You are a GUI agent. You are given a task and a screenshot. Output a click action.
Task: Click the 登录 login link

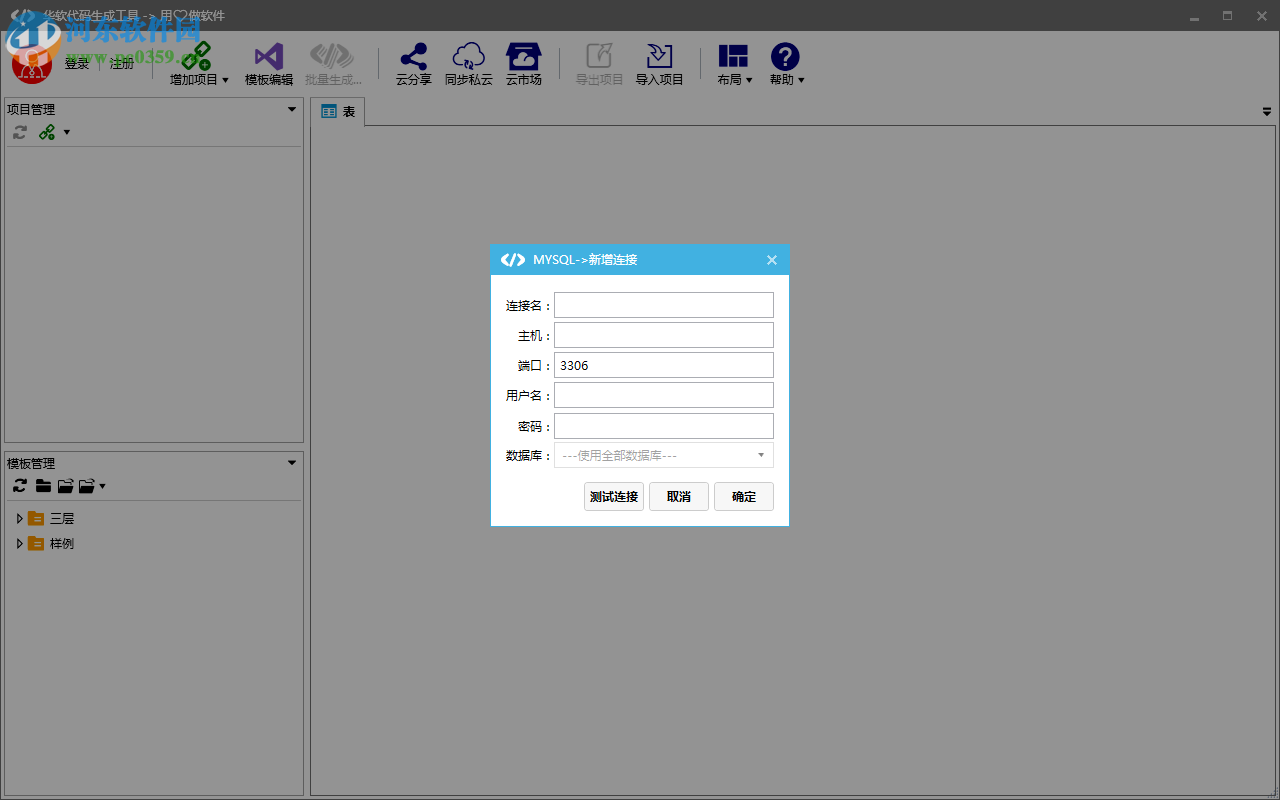pyautogui.click(x=77, y=64)
